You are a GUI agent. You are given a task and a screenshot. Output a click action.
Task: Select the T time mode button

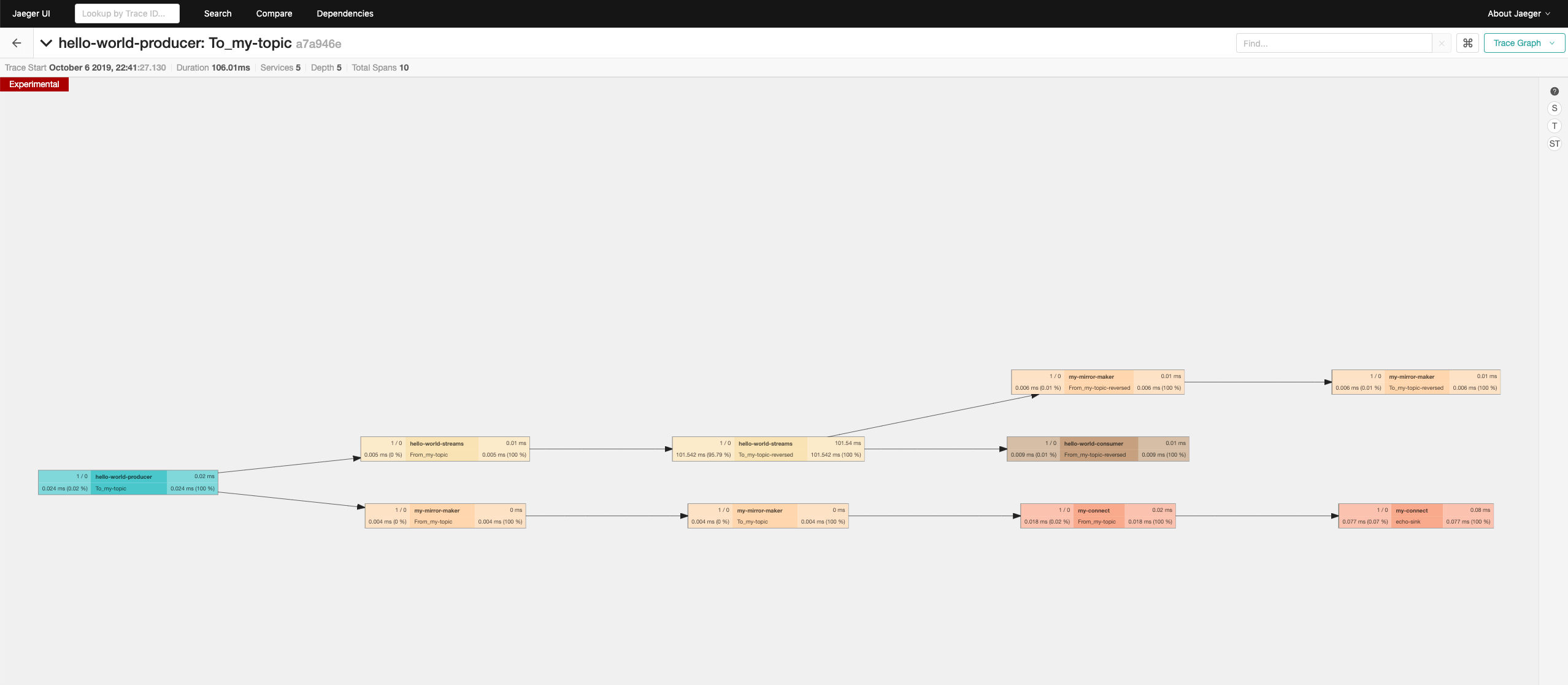(1555, 126)
